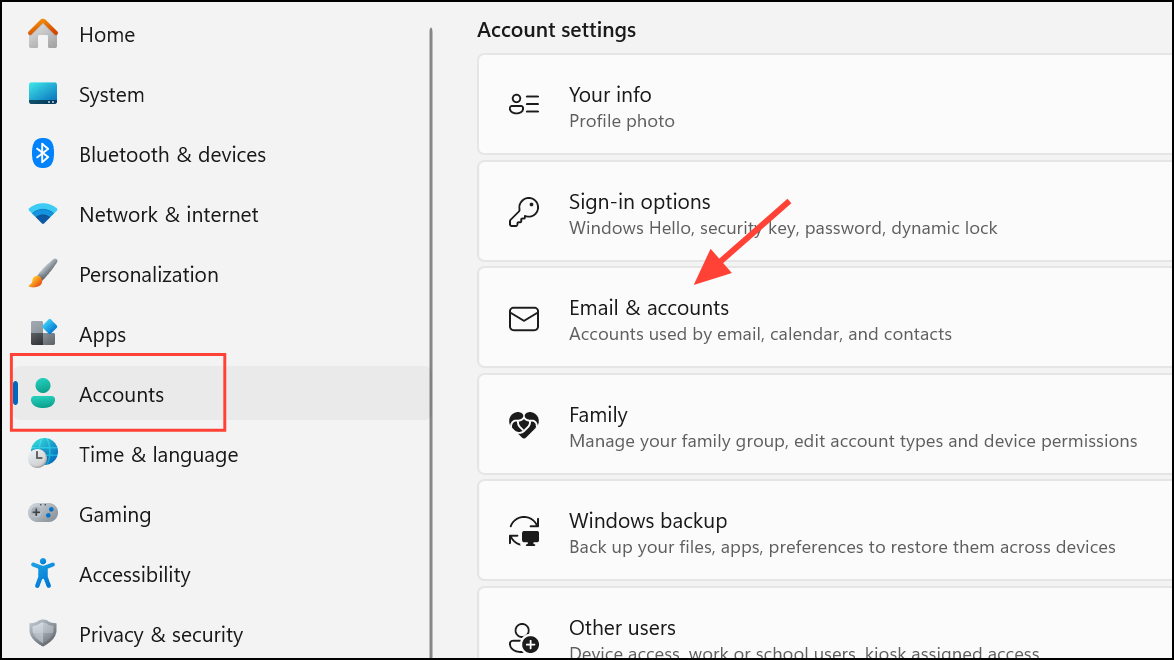Viewport: 1174px width, 660px height.
Task: Click the Accounts person icon
Action: 43,393
